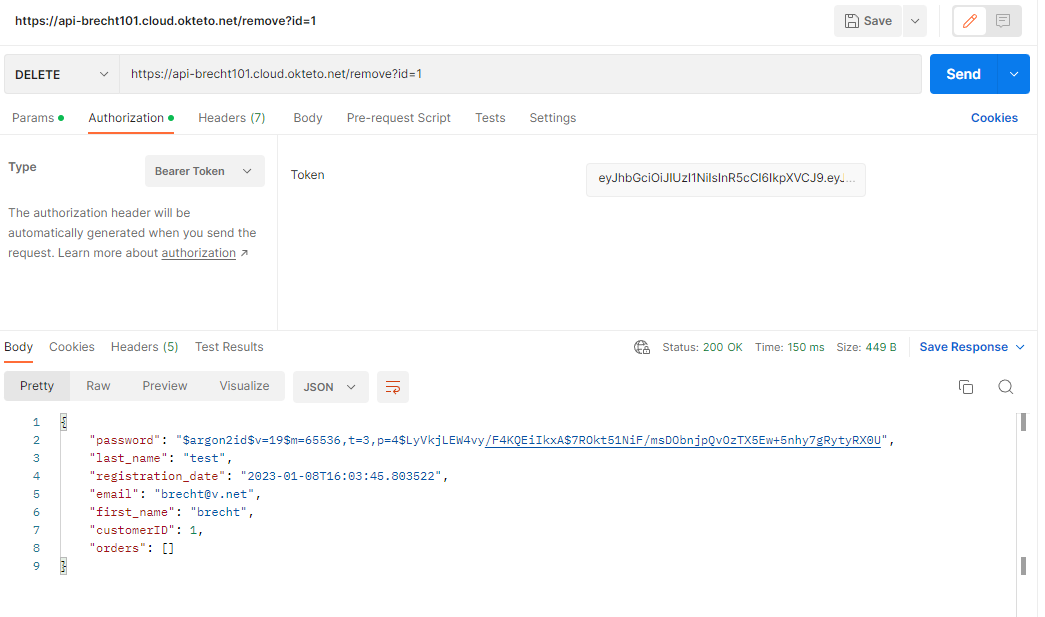Open the Test Results tab

229,347
